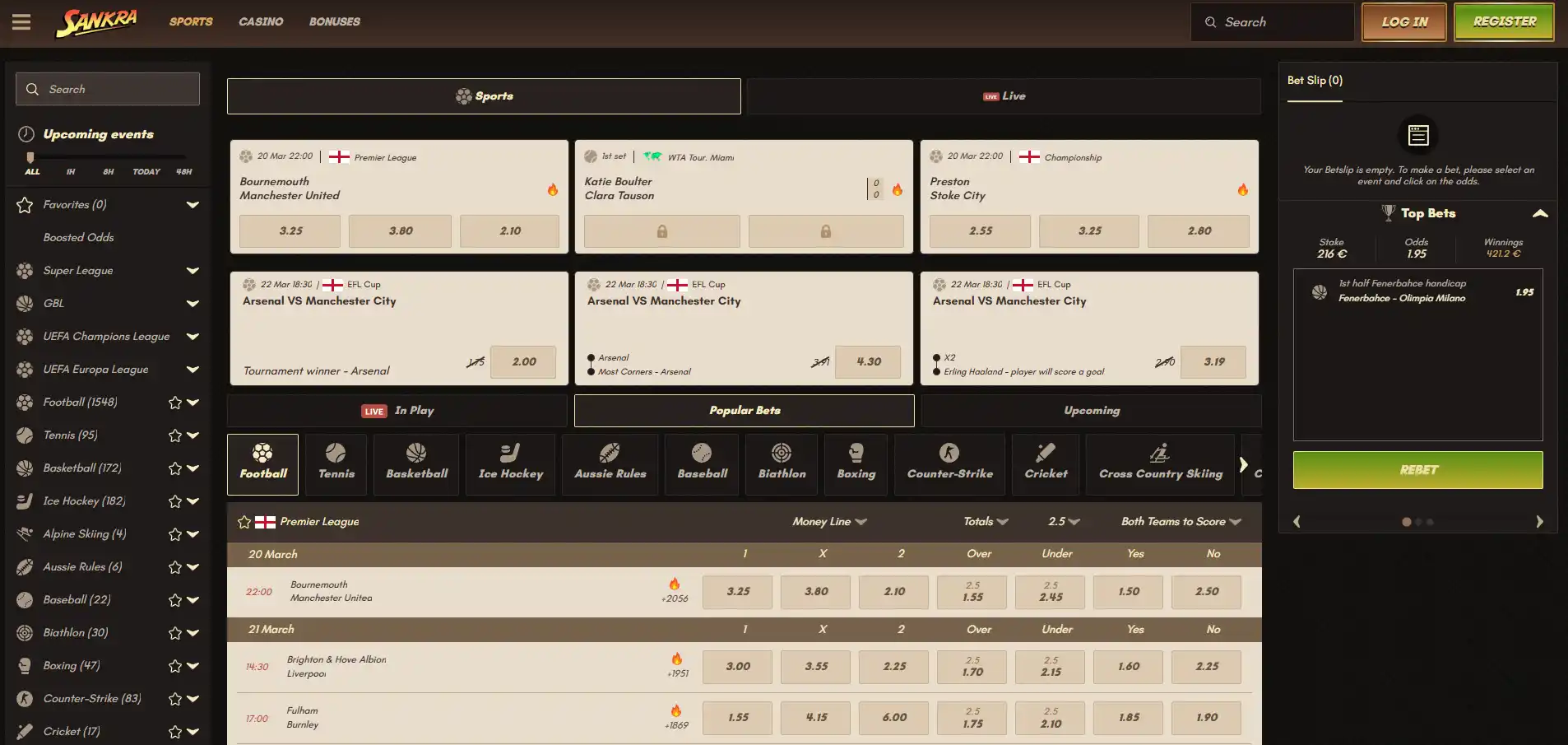Click the Top Bets trophy icon
This screenshot has width=1568, height=745.
[1389, 213]
